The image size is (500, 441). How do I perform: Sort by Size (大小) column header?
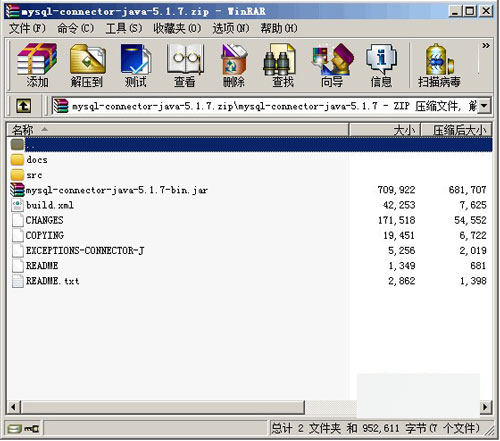coord(385,130)
